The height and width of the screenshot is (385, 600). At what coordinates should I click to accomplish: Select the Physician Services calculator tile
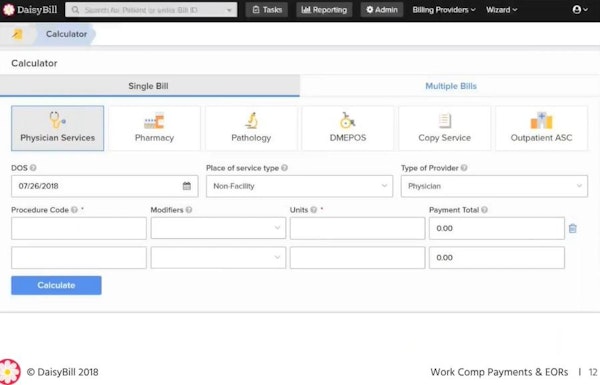(57, 128)
